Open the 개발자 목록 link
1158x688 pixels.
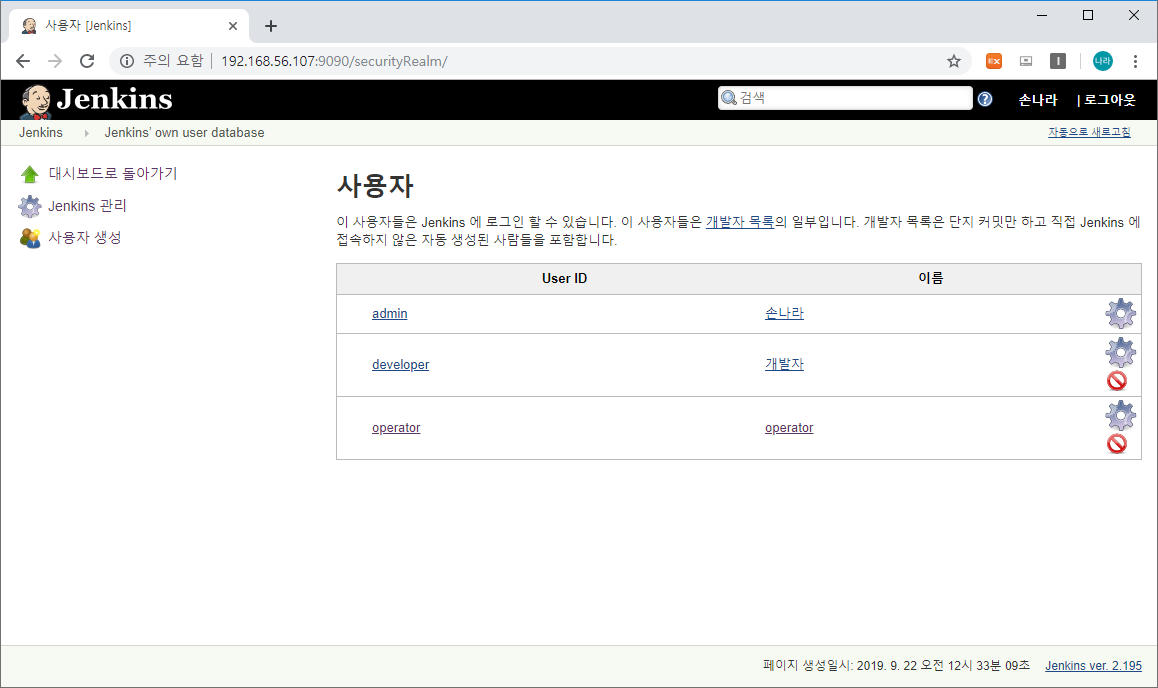pos(739,222)
